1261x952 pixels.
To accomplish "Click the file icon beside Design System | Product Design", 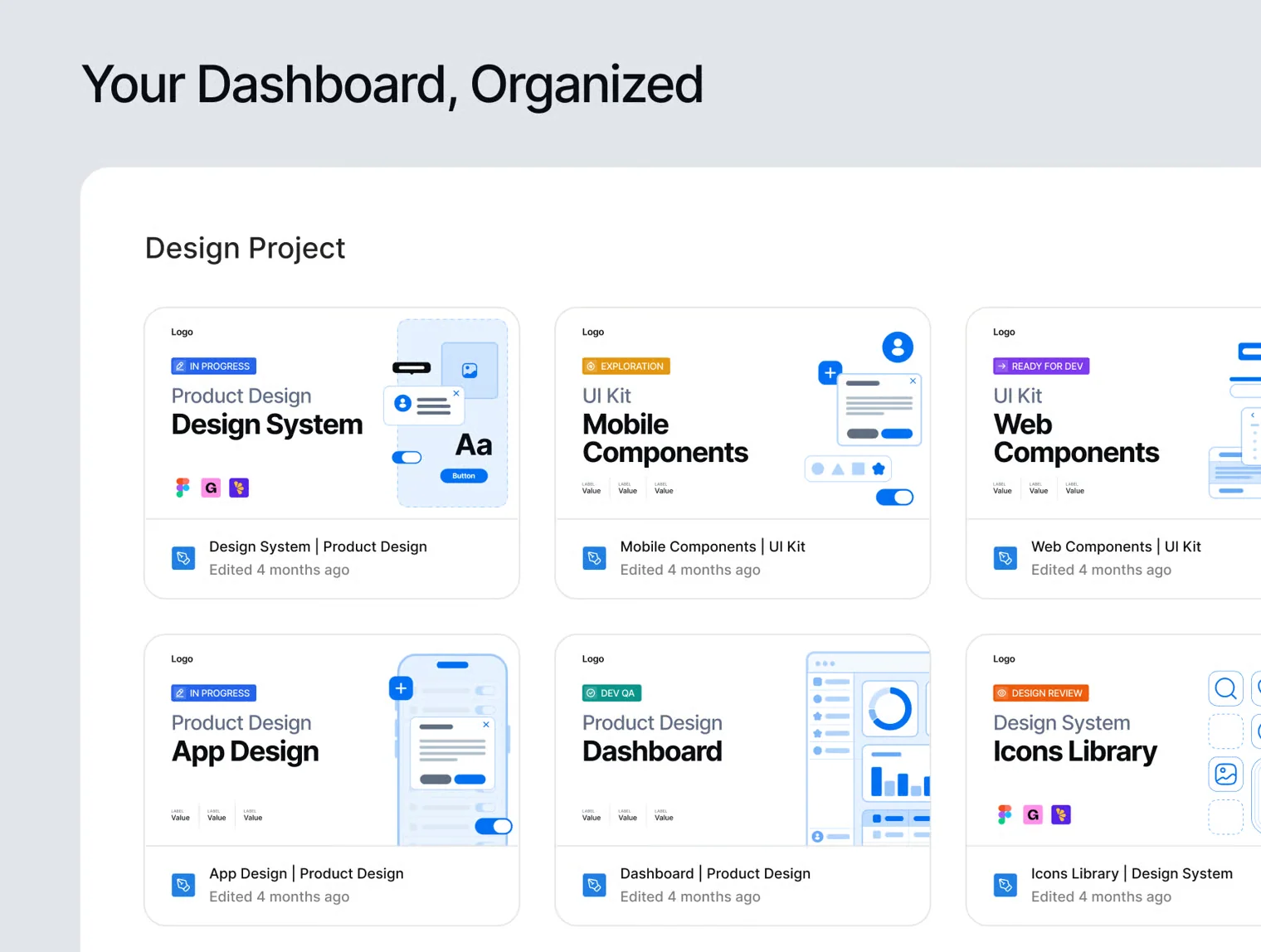I will tap(183, 558).
